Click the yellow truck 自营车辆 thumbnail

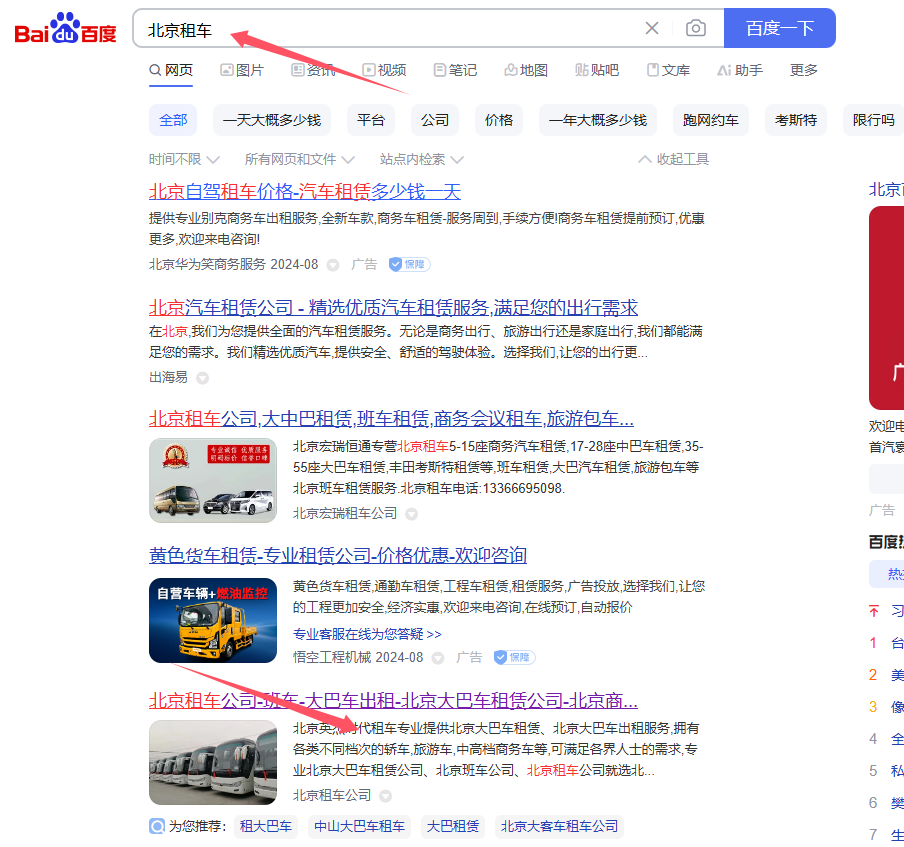click(213, 620)
